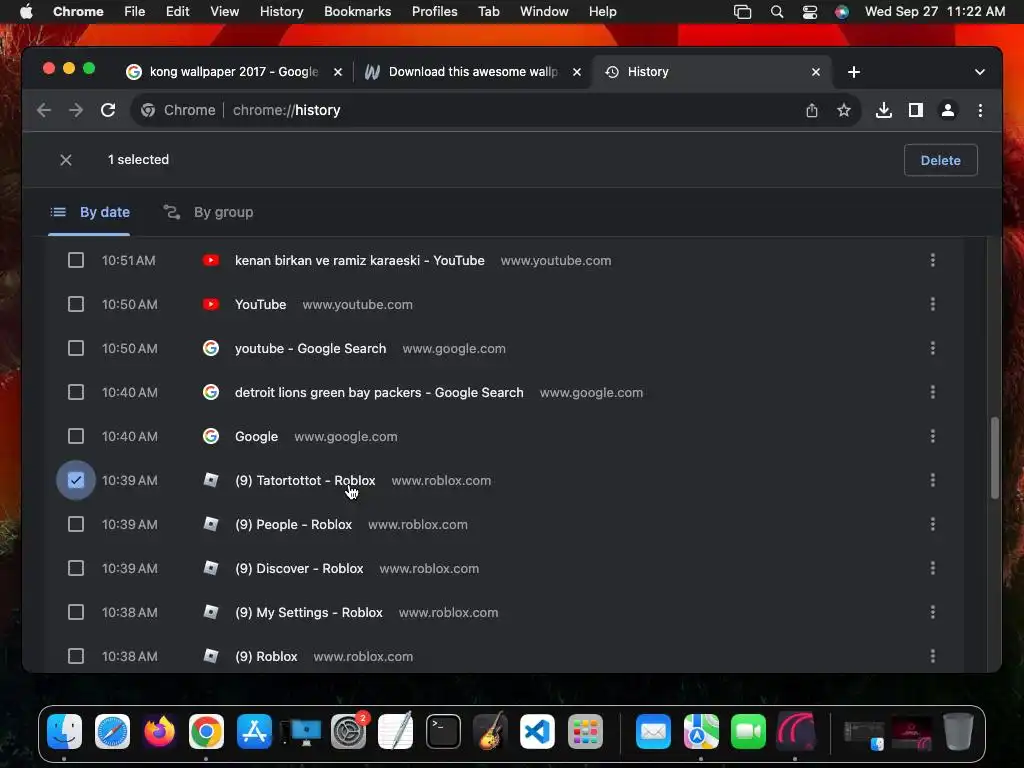Open App Store from the dock
This screenshot has width=1024, height=768.
click(x=254, y=731)
